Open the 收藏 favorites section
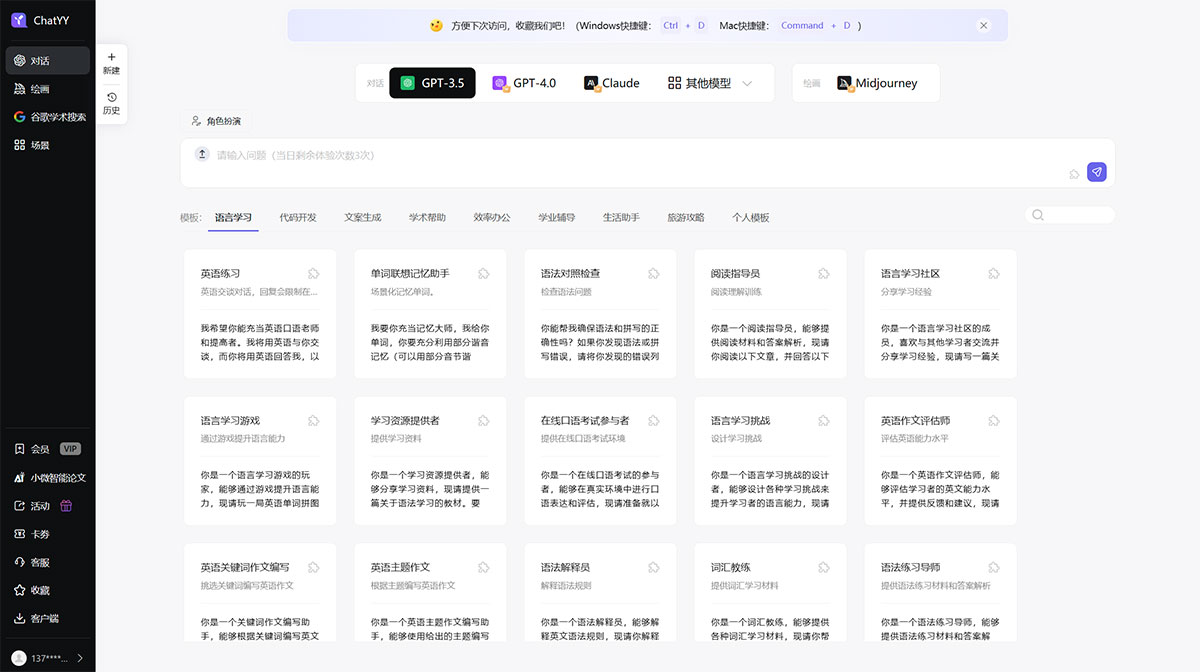This screenshot has width=1200, height=672. 40,589
